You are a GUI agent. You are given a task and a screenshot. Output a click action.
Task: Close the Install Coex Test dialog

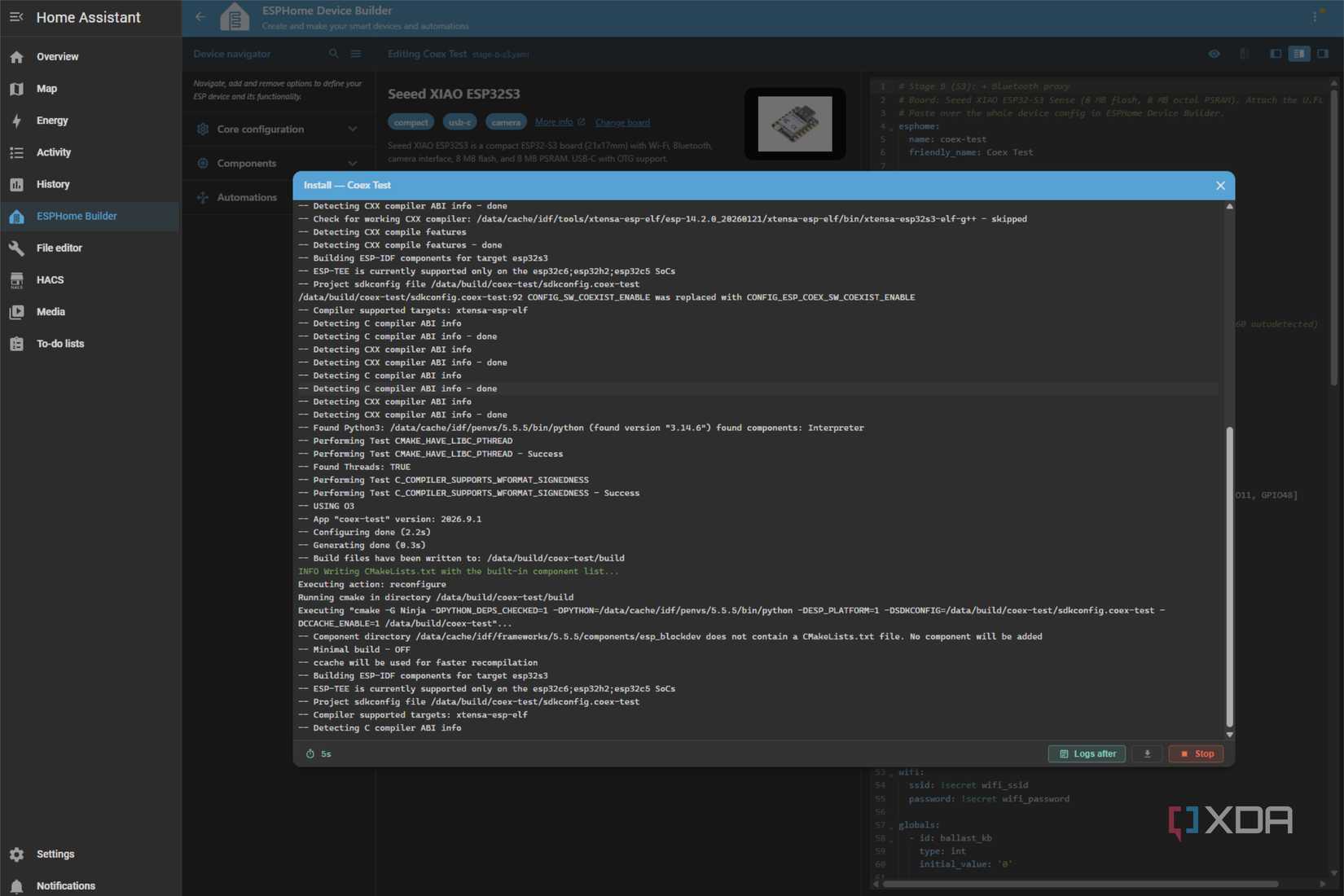click(x=1220, y=186)
